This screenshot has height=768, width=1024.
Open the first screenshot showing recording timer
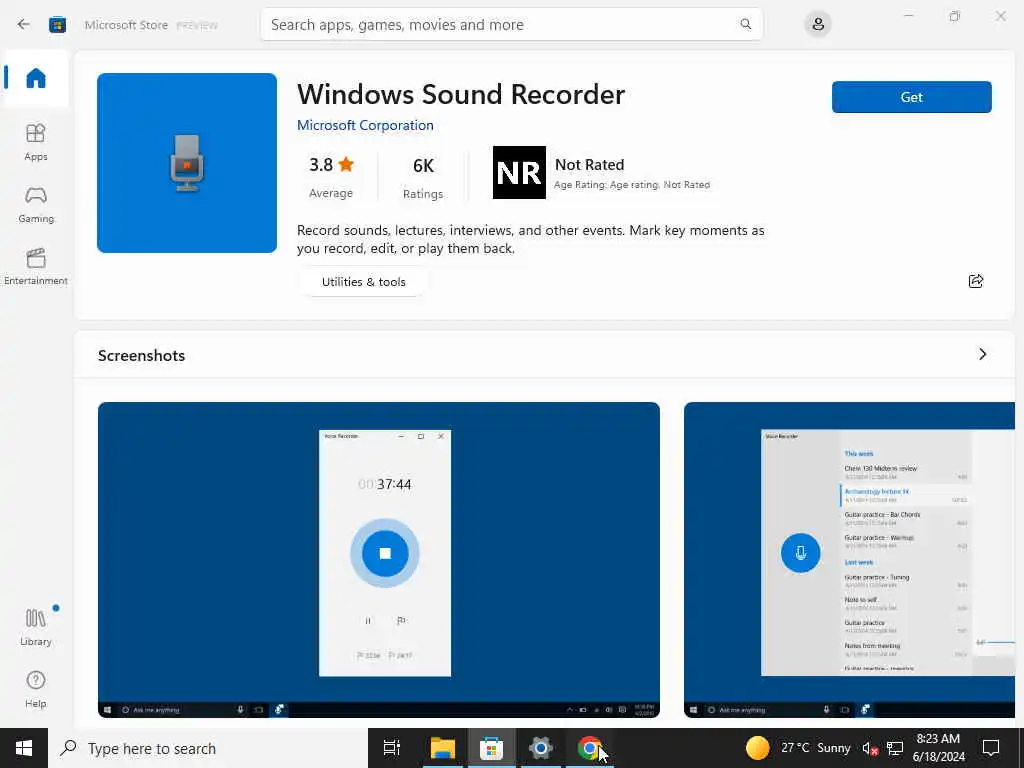coord(379,560)
